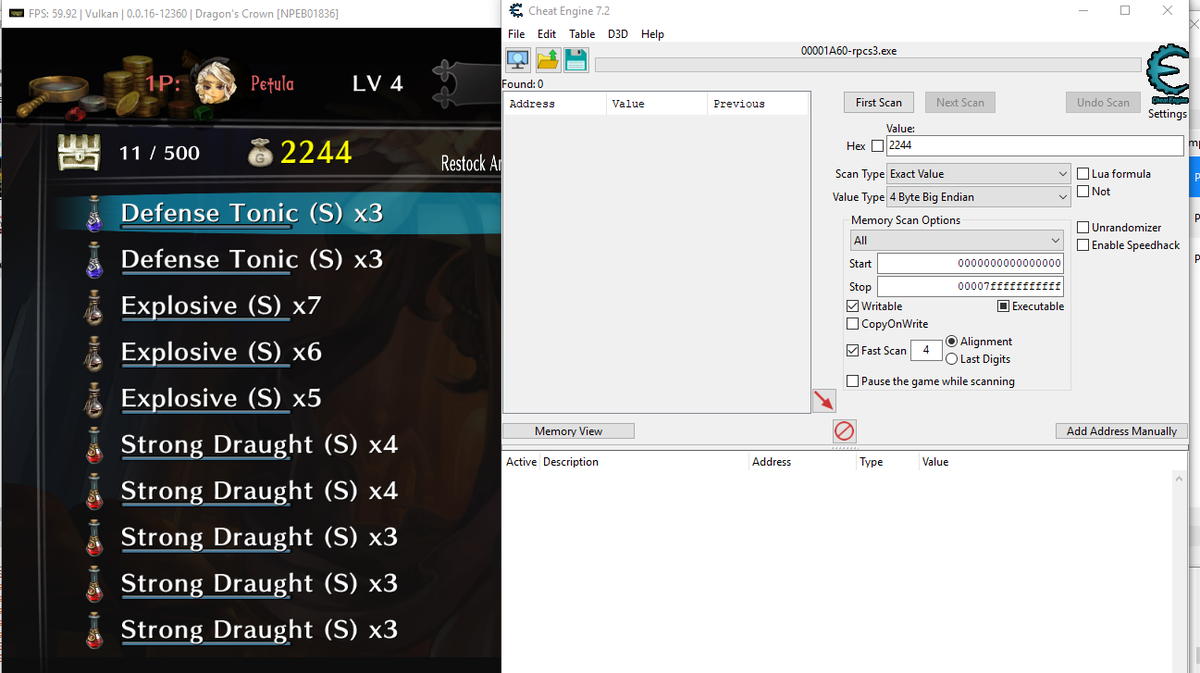Open the D3D menu
The width and height of the screenshot is (1200, 673).
pos(618,34)
